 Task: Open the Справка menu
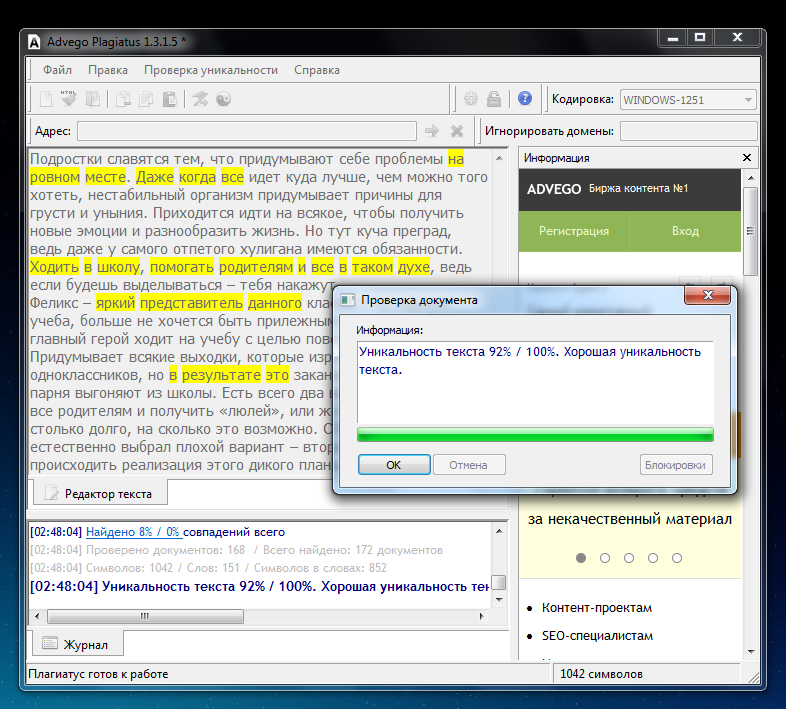coord(317,70)
